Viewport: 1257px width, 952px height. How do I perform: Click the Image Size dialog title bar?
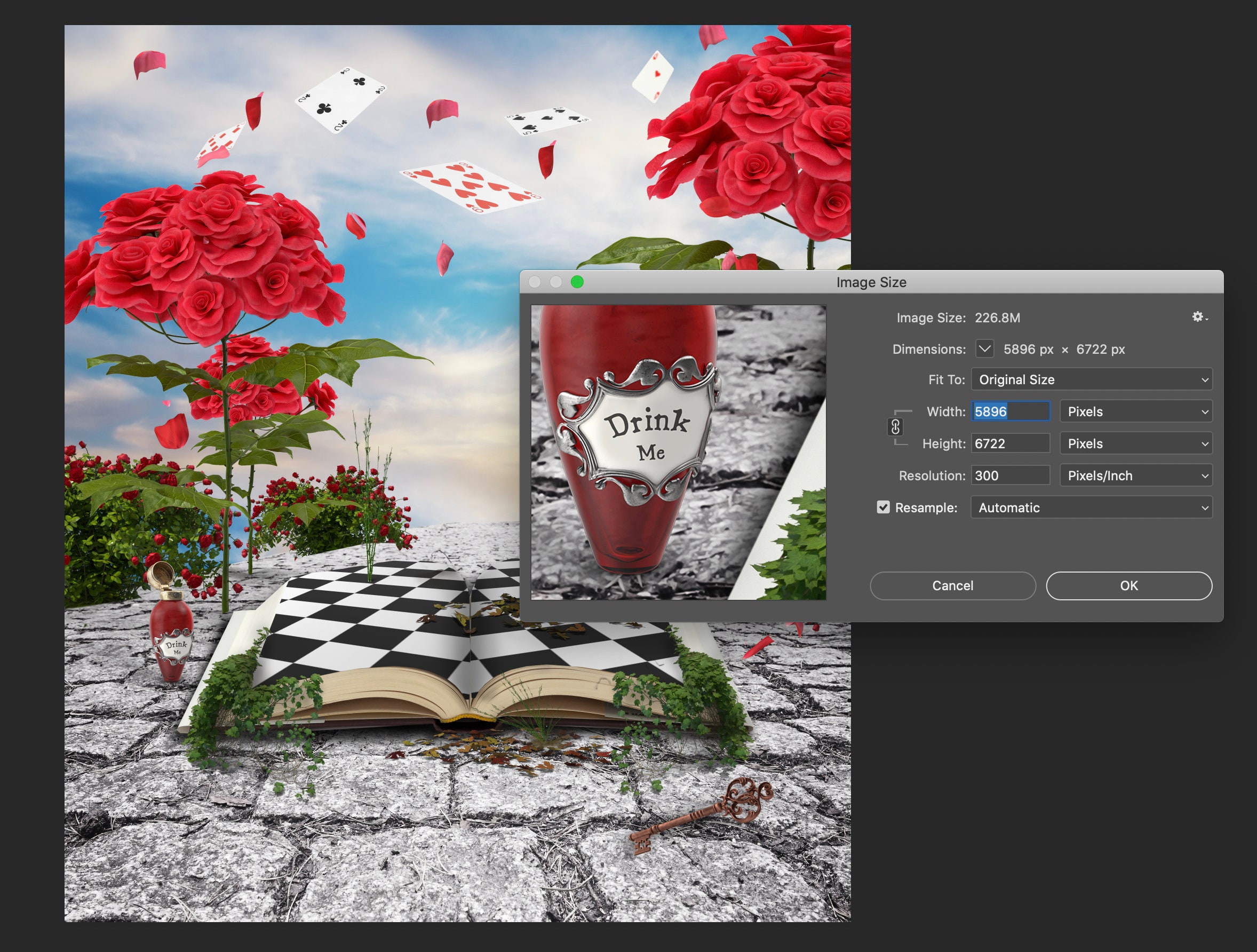pyautogui.click(x=871, y=282)
